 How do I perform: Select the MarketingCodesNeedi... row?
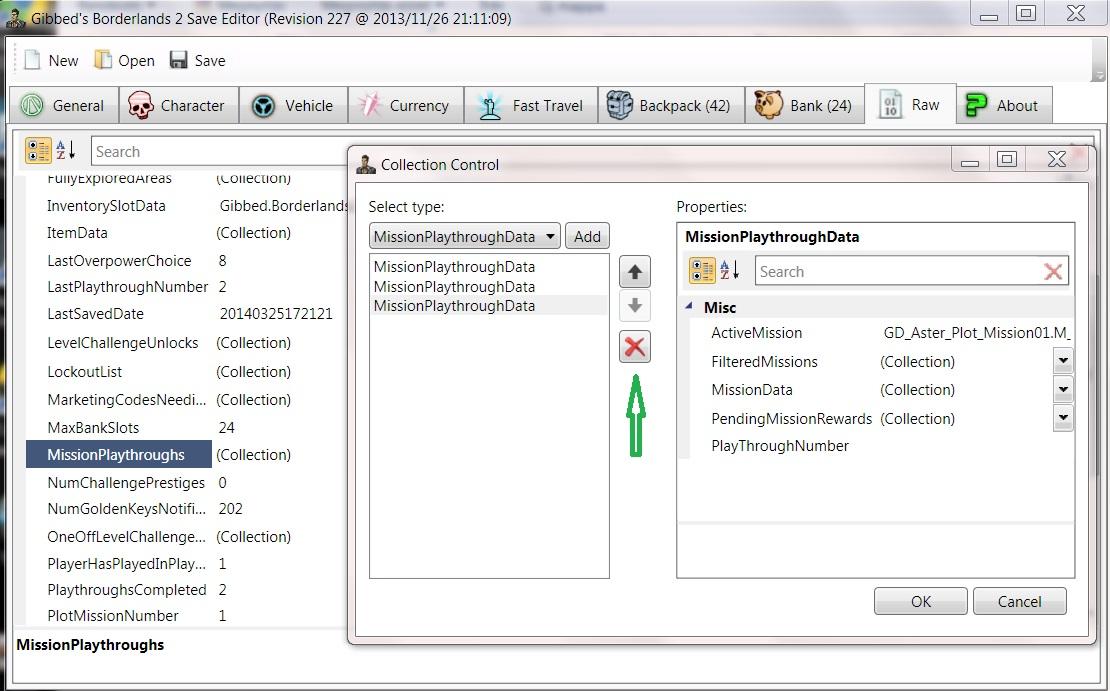(187, 399)
